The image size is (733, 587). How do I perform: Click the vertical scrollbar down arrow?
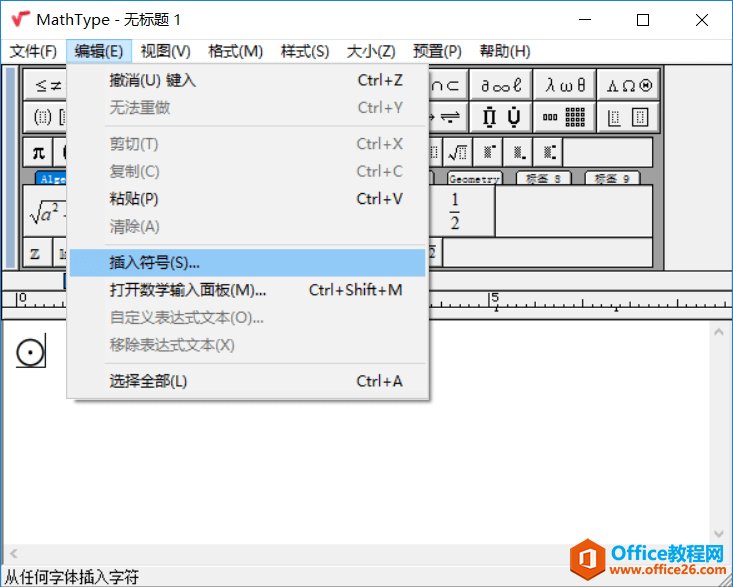pos(719,534)
